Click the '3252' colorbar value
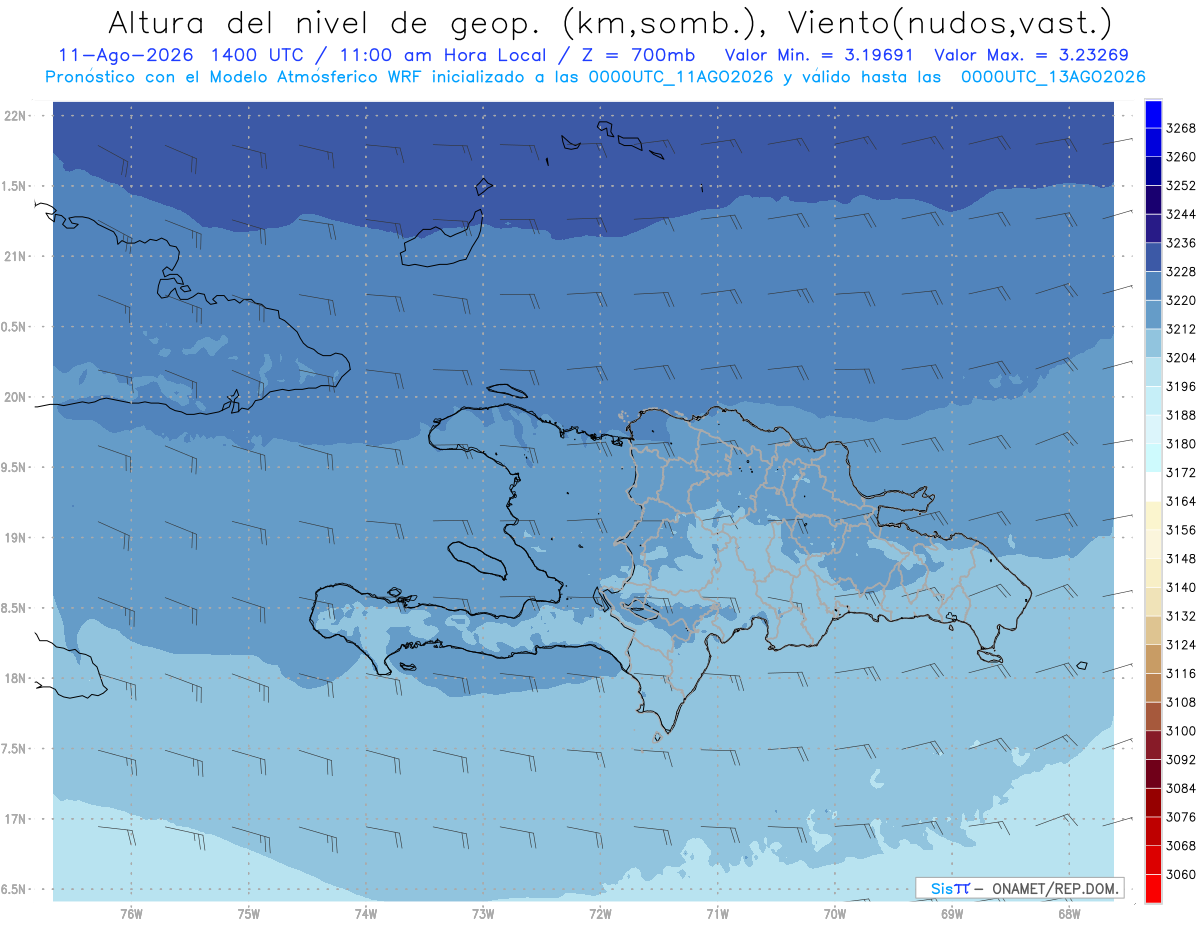This screenshot has height=927, width=1200. tap(1181, 186)
